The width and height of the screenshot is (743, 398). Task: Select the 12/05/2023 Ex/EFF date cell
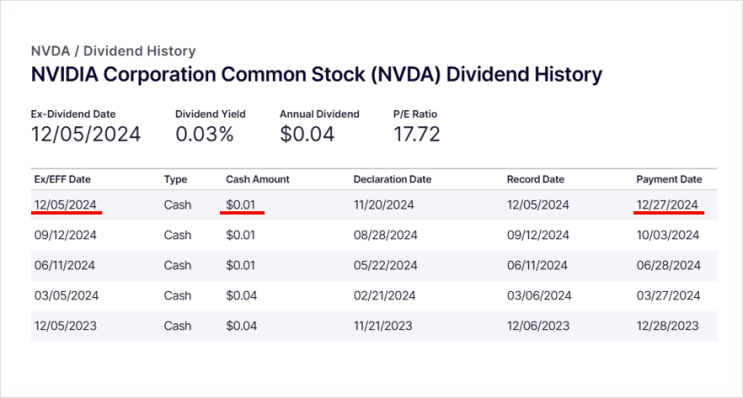click(65, 326)
